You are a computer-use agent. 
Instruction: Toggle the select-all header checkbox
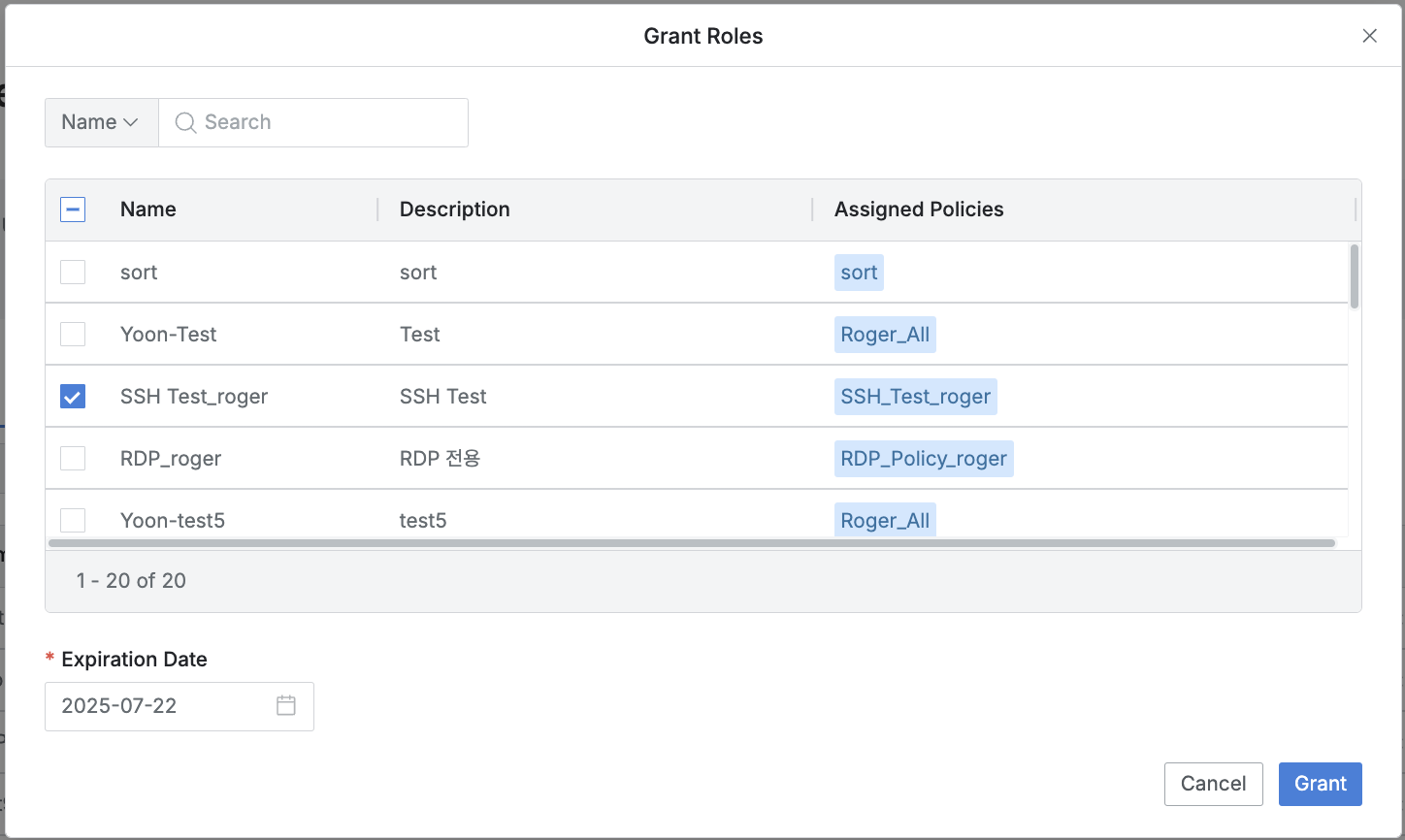[x=73, y=210]
